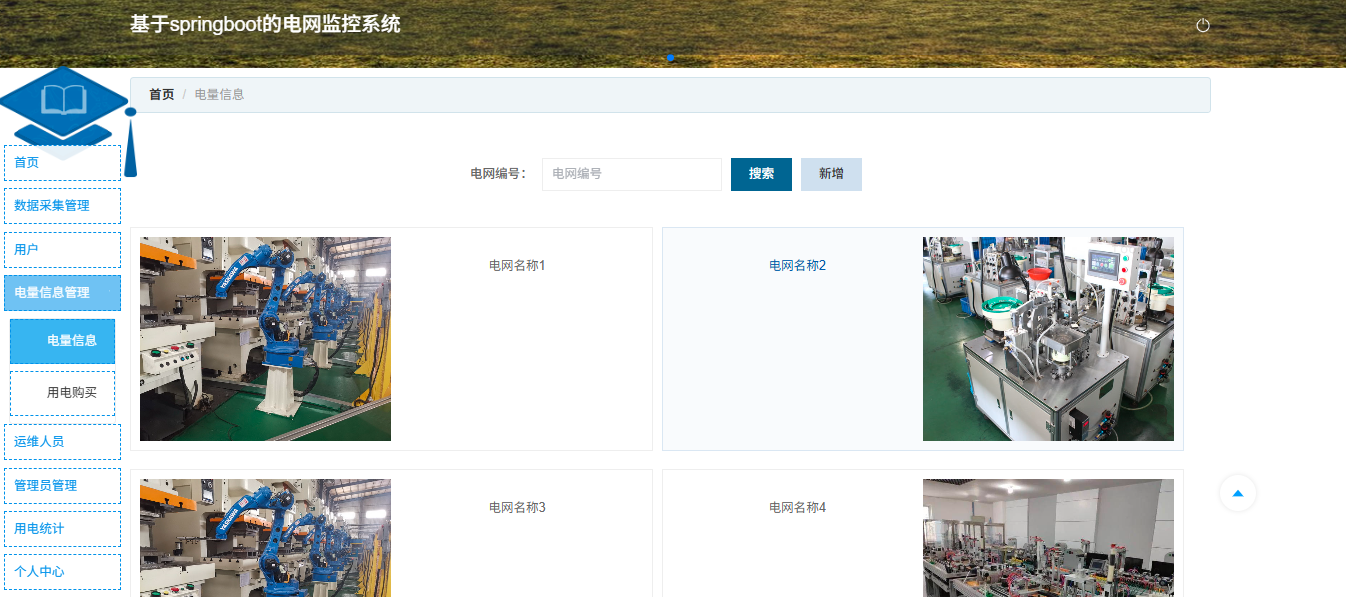This screenshot has width=1346, height=597.
Task: Select 用户 in the sidebar
Action: pyautogui.click(x=62, y=249)
